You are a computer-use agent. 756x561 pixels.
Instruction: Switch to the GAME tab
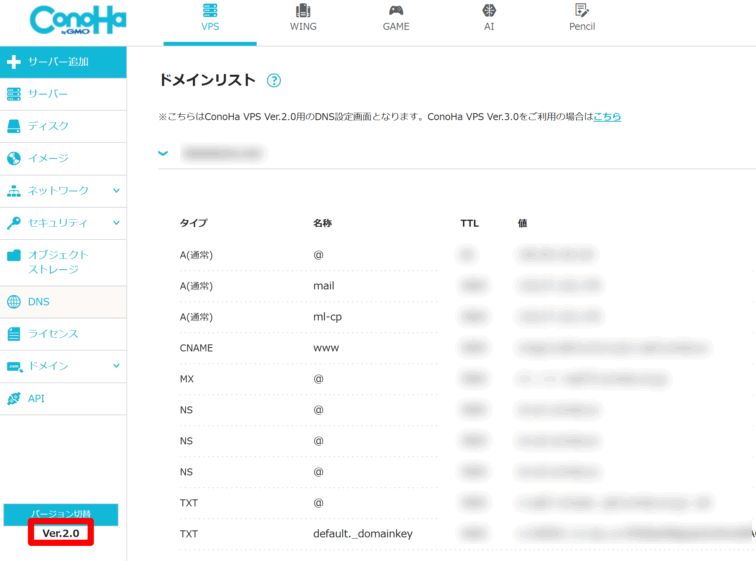[x=396, y=18]
